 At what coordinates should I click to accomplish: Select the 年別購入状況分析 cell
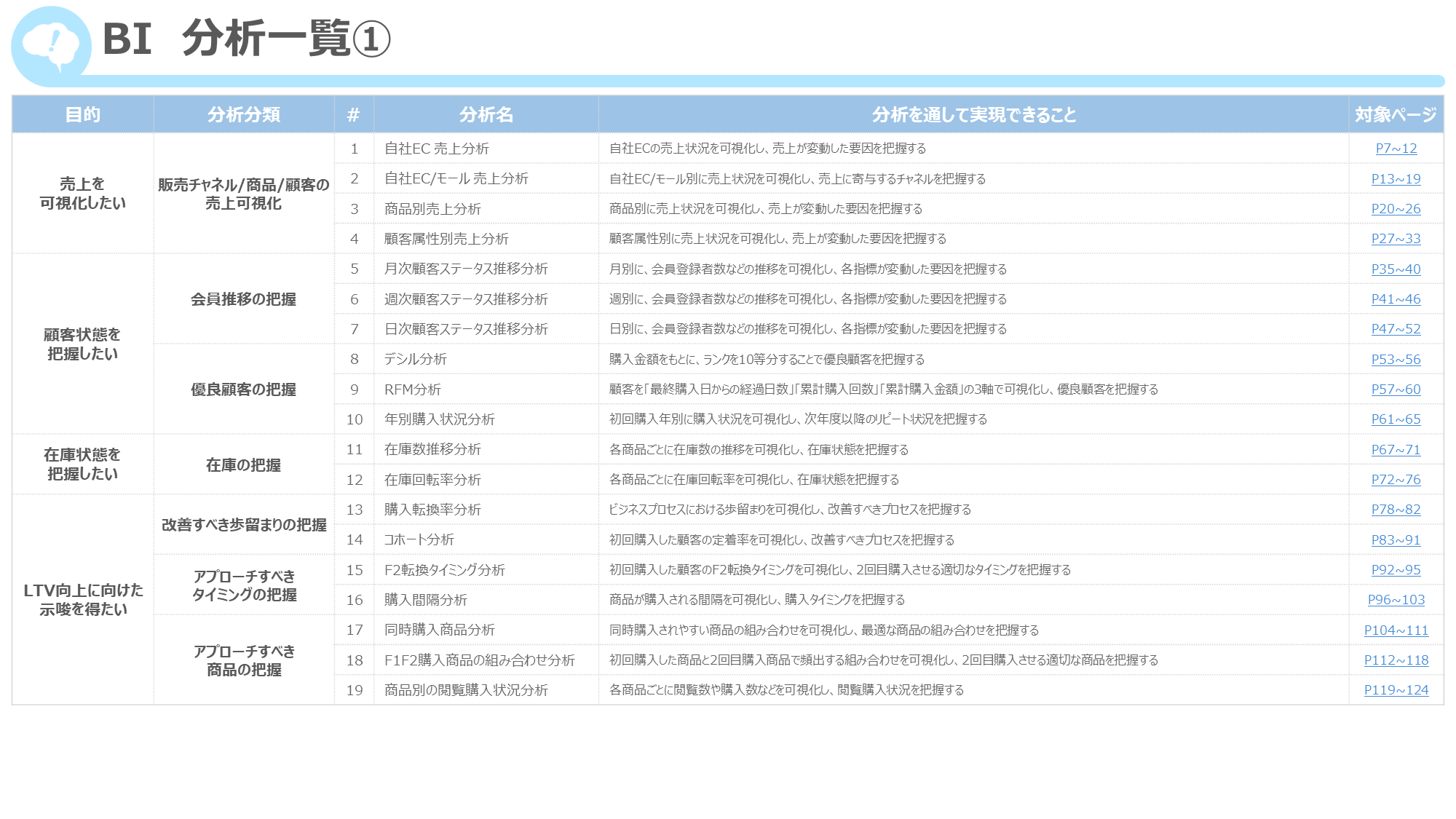pyautogui.click(x=486, y=419)
